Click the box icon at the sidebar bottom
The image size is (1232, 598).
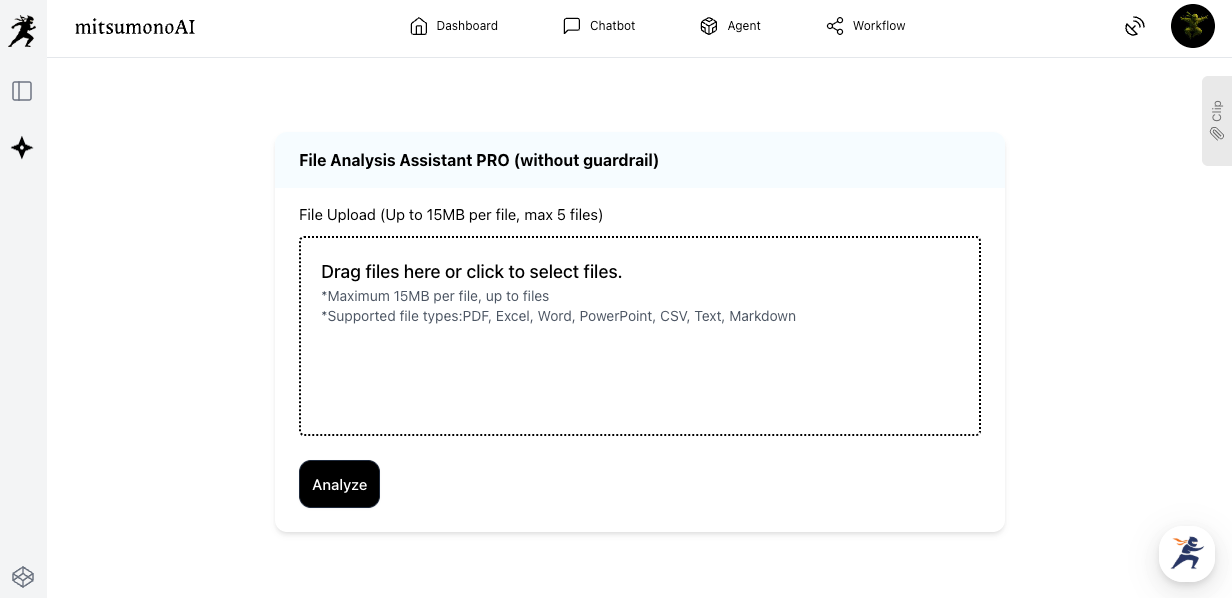[x=22, y=577]
